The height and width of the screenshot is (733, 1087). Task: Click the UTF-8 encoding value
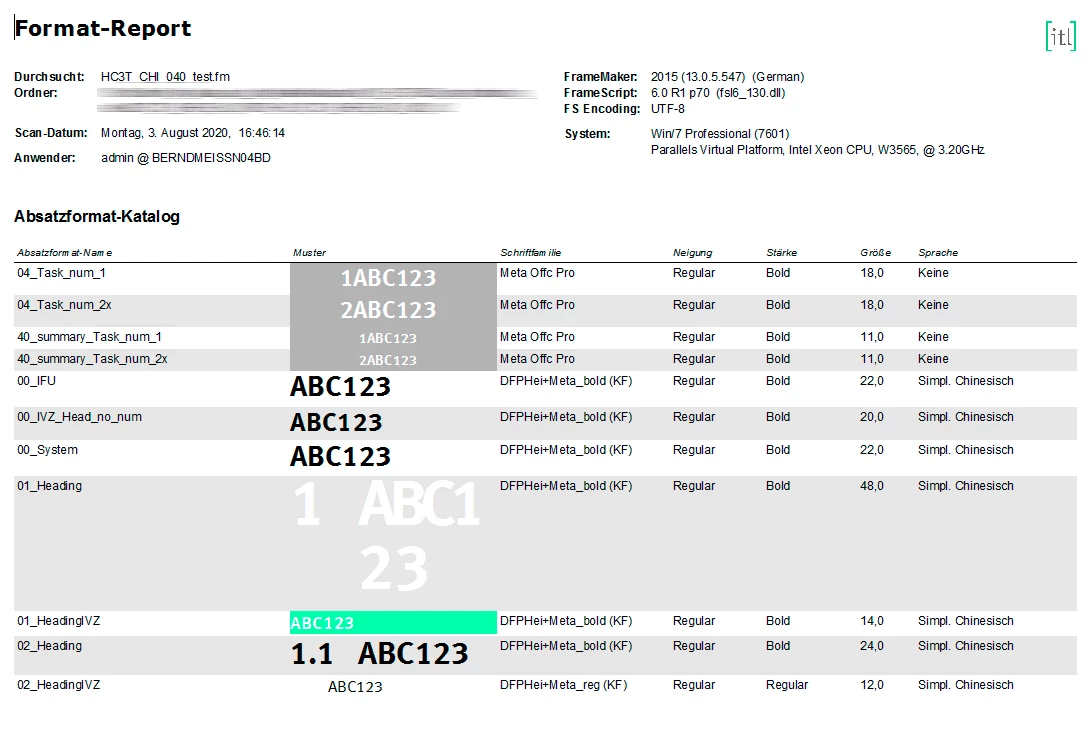668,109
